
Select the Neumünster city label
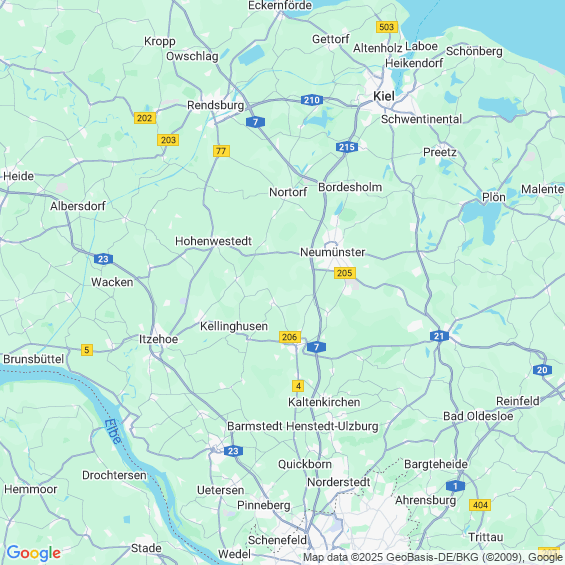(x=333, y=252)
